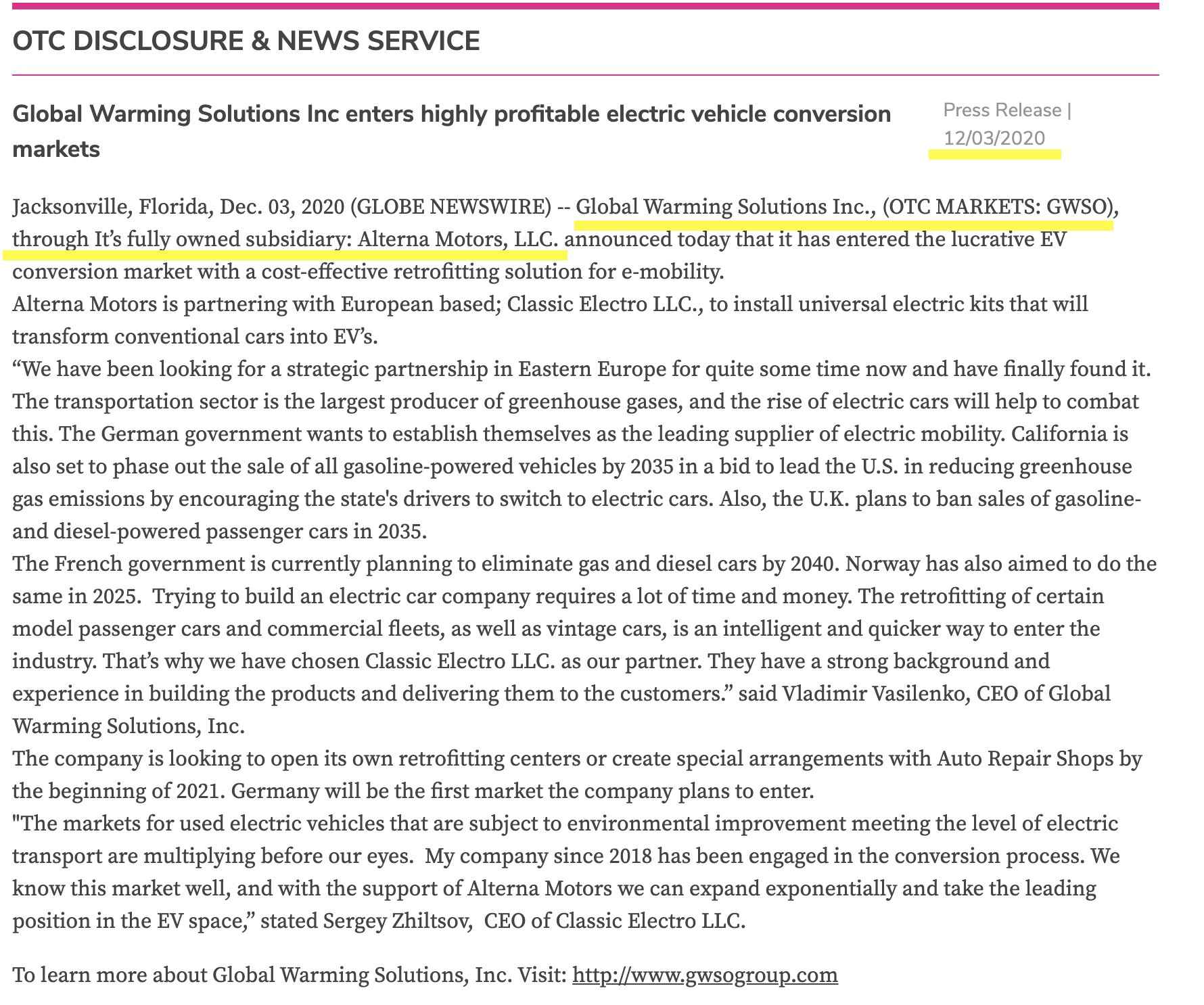Click the OTC DISCLOSURE & NEWS SERVICE heading
1204x1005 pixels.
point(246,41)
